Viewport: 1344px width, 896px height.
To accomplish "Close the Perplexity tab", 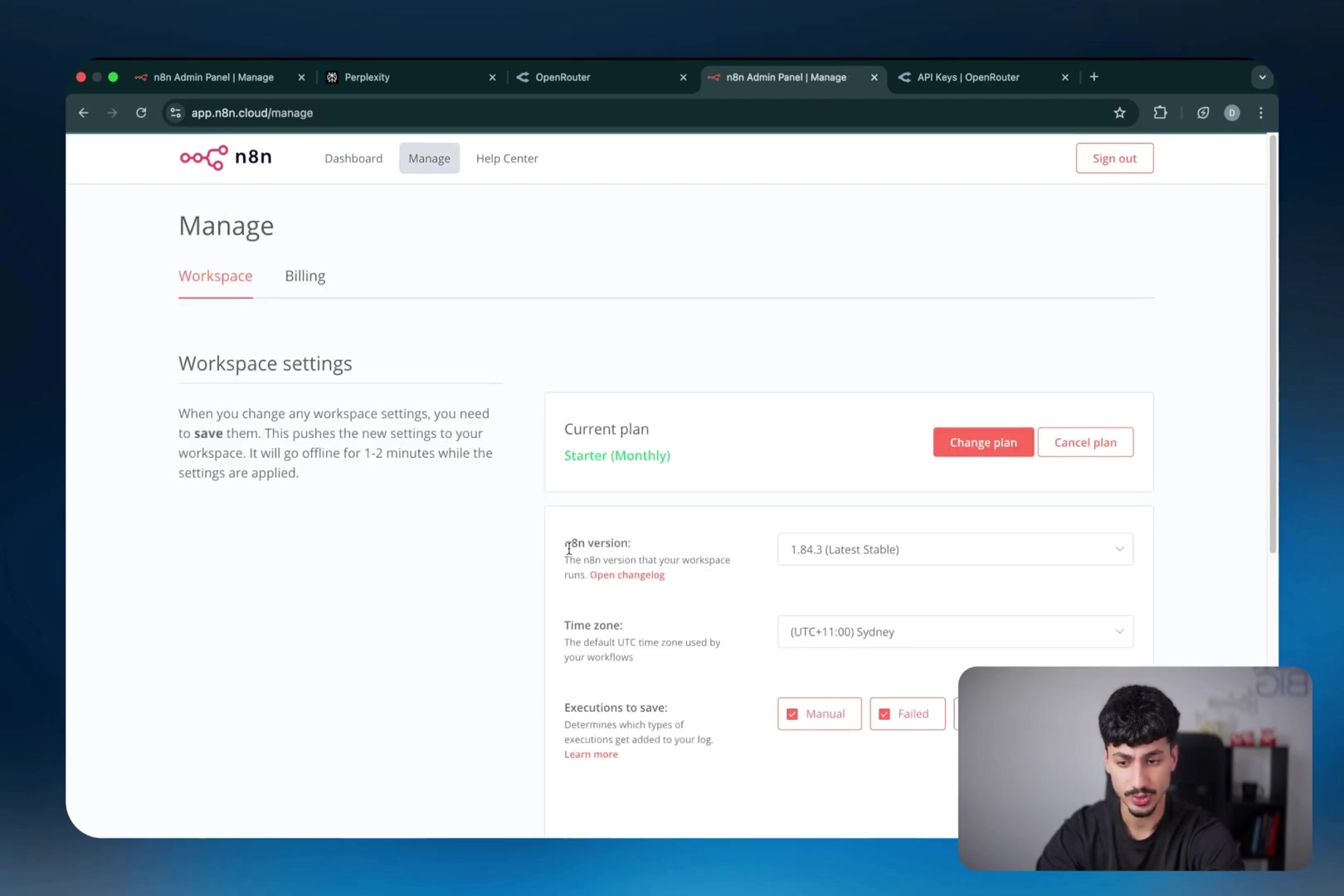I will tap(492, 77).
